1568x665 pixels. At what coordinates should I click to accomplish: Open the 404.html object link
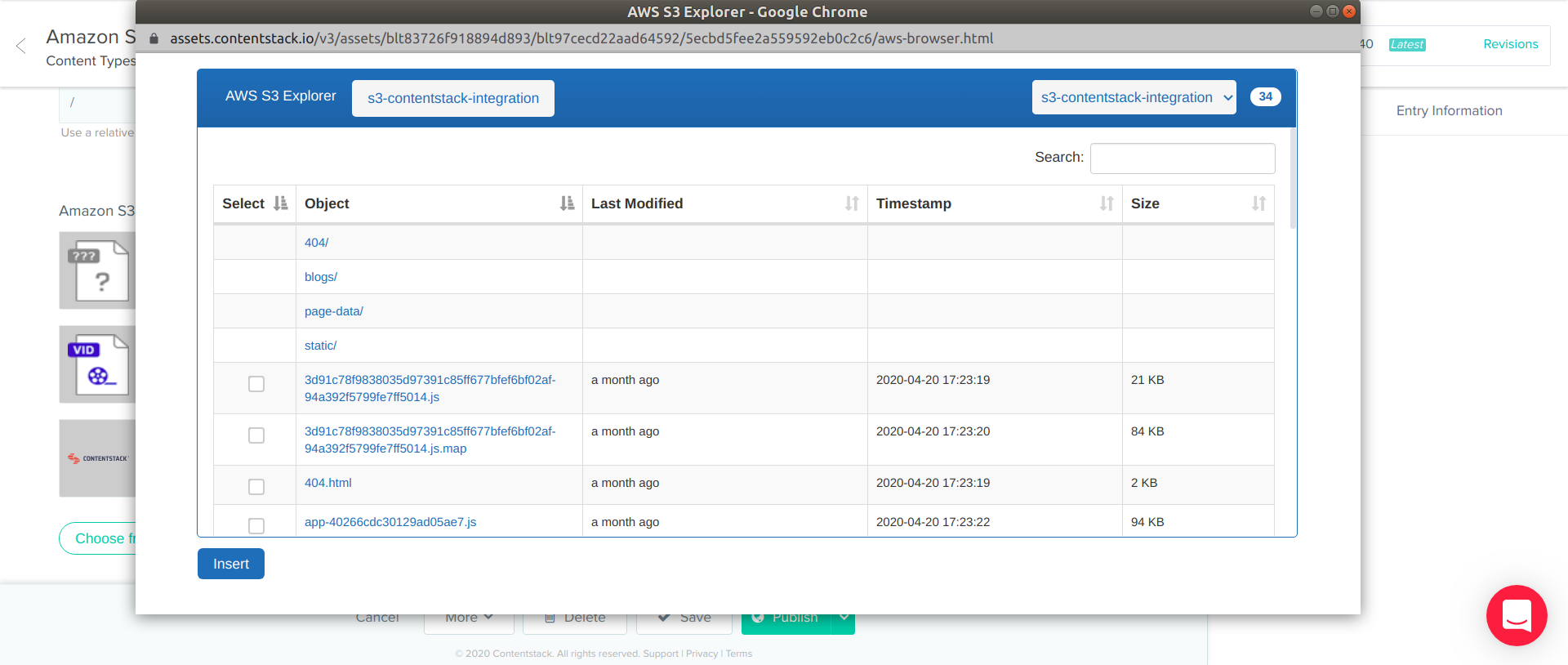(328, 483)
